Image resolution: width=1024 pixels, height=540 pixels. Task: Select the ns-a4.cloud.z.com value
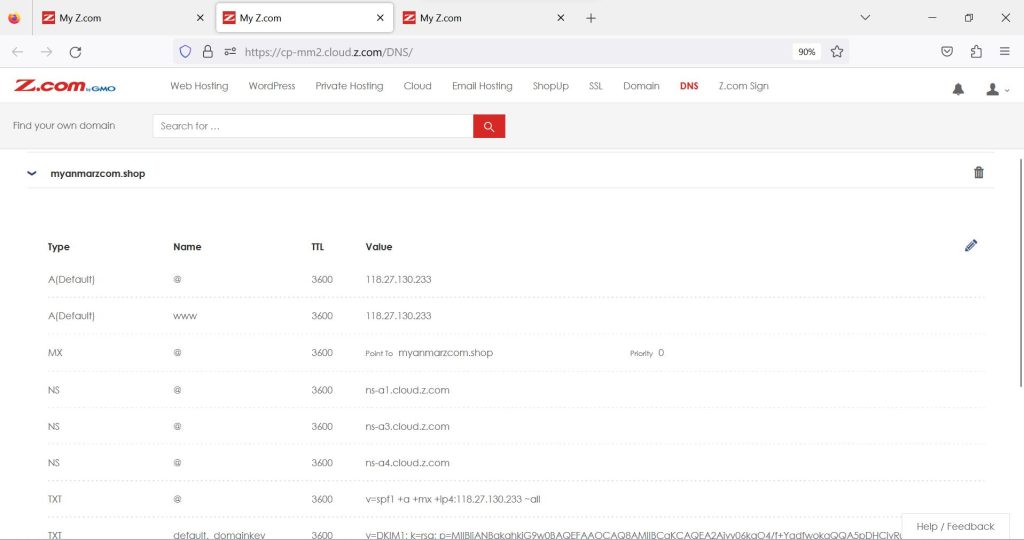coord(408,463)
